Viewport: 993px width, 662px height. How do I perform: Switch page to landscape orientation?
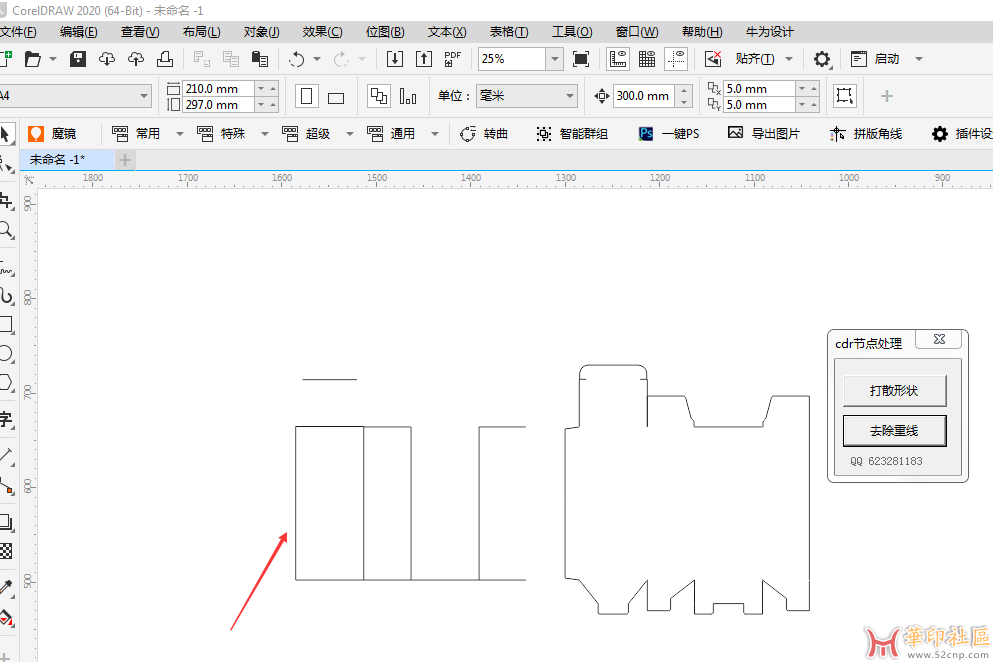coord(336,97)
